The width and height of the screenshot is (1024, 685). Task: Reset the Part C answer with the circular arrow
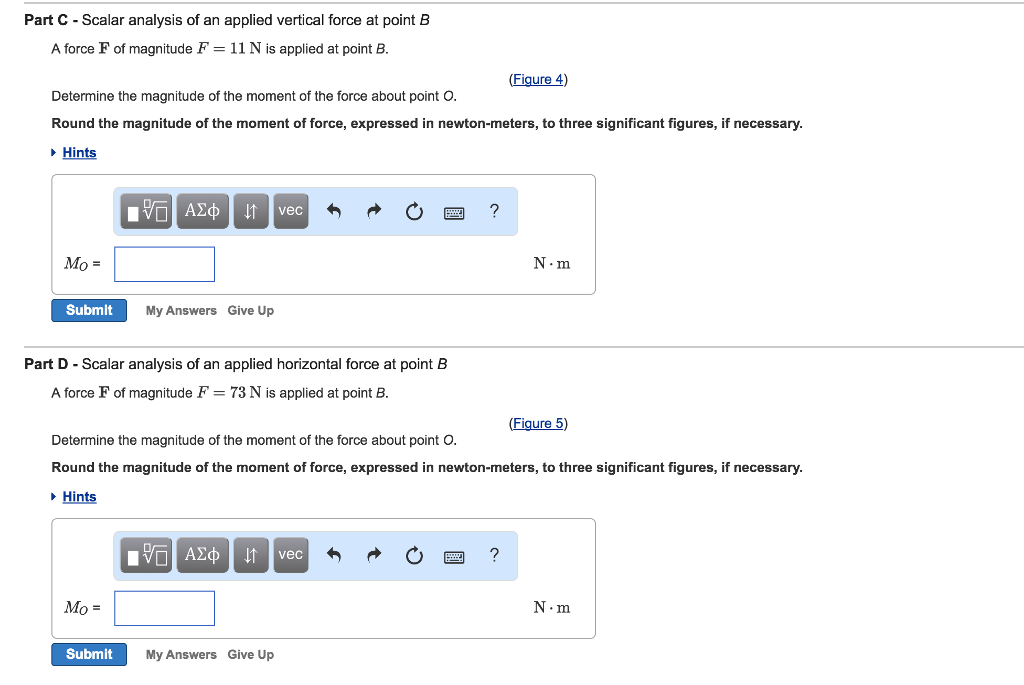pos(414,211)
